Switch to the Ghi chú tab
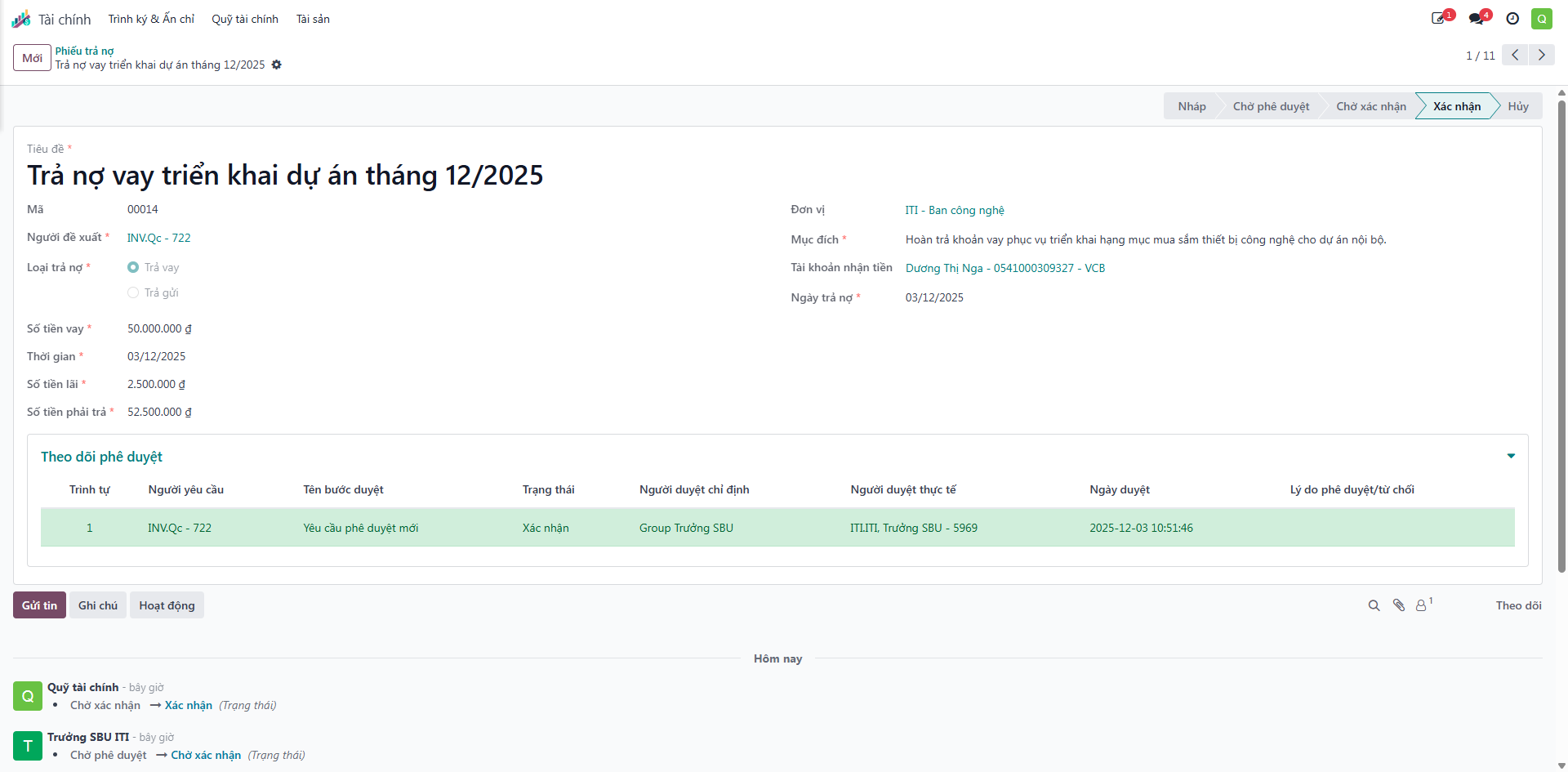 (98, 605)
